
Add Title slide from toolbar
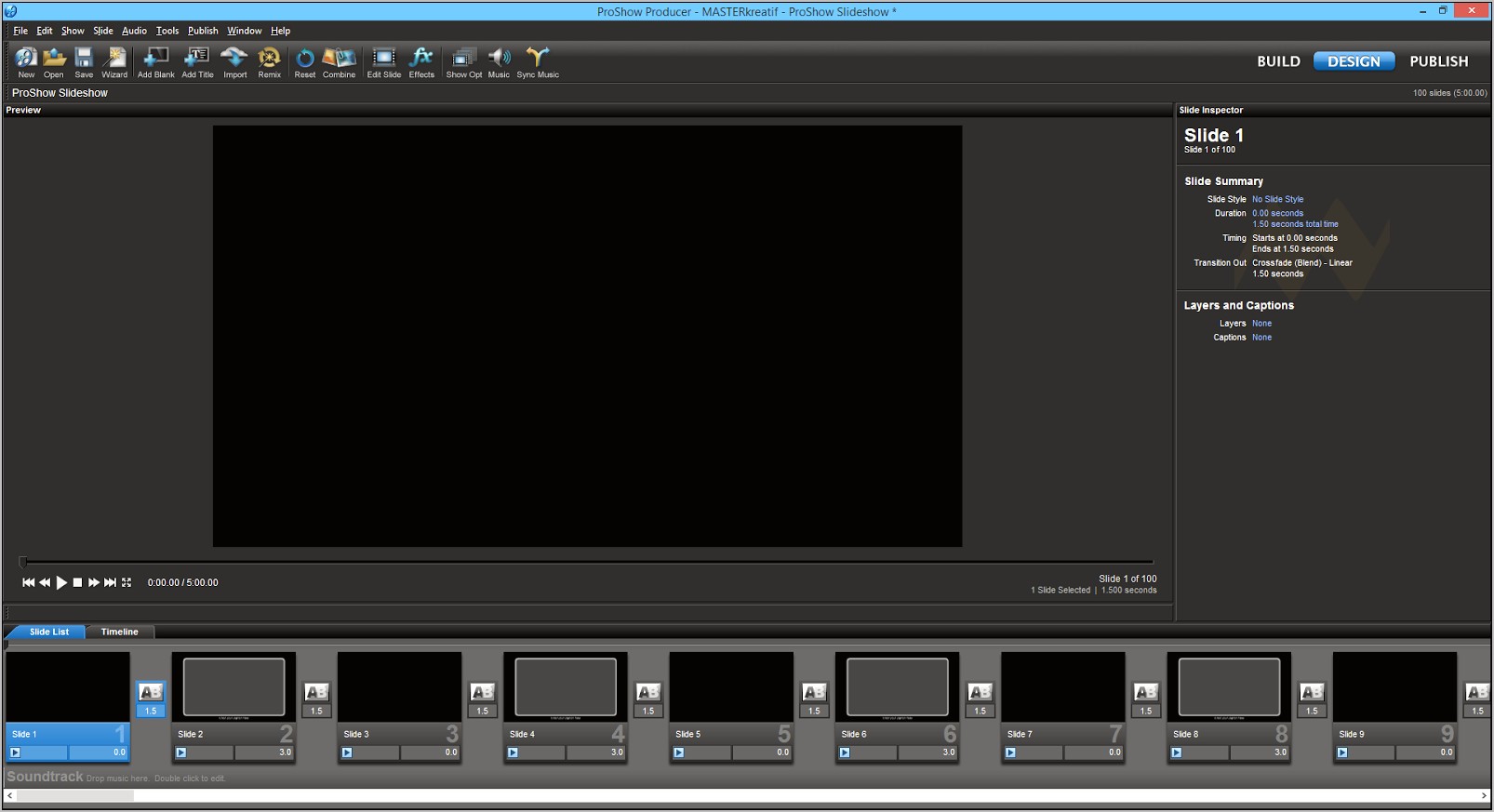point(197,62)
